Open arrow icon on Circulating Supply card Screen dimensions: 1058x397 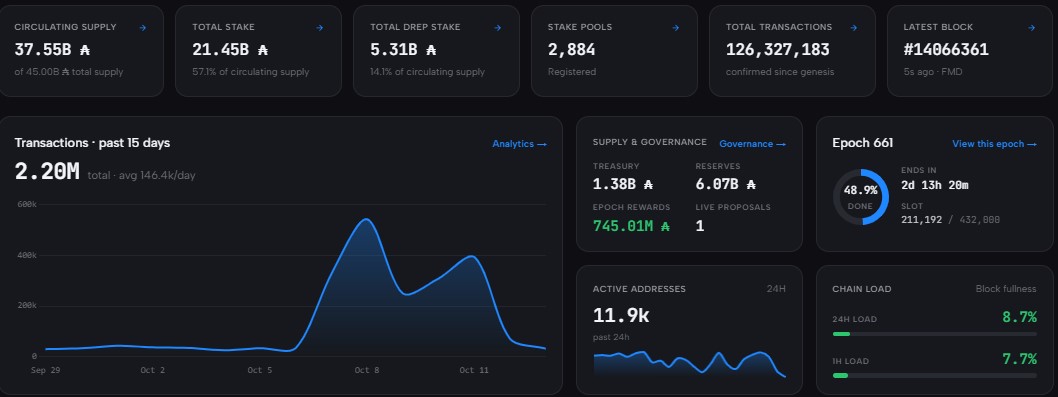[x=142, y=28]
